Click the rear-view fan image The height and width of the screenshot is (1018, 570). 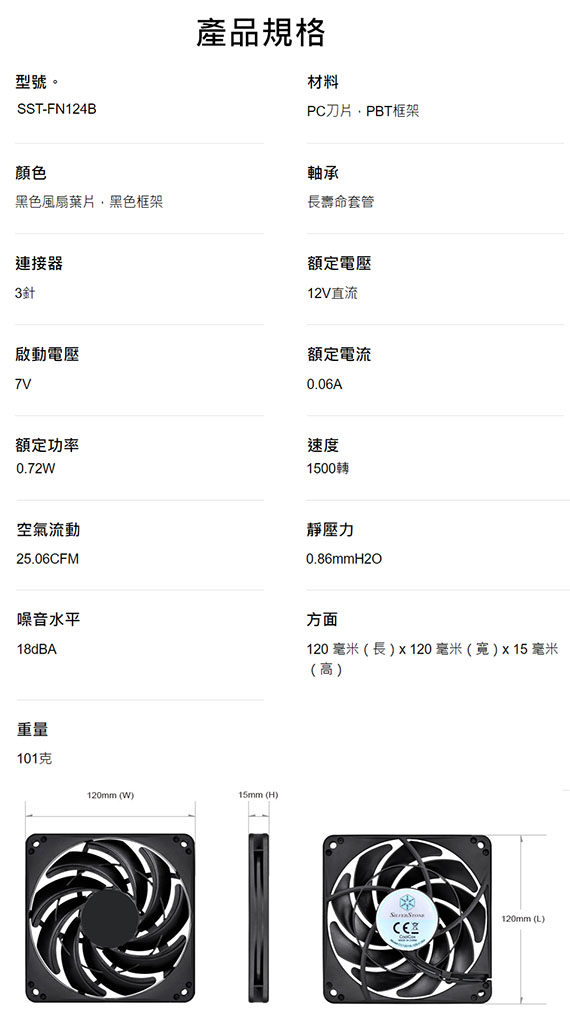407,919
